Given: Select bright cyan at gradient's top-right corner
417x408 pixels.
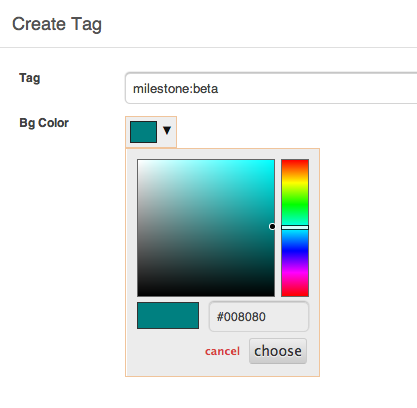Looking at the screenshot, I should pyautogui.click(x=273, y=161).
